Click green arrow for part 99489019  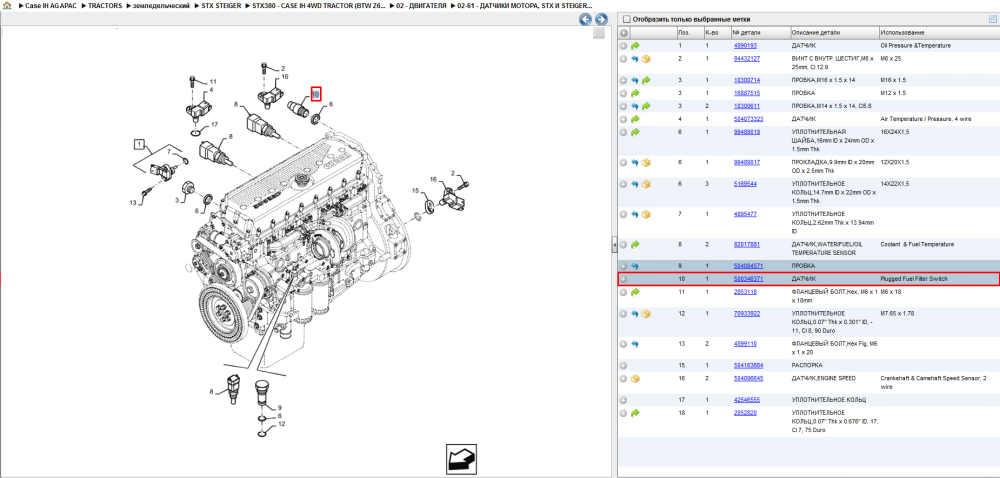635,132
